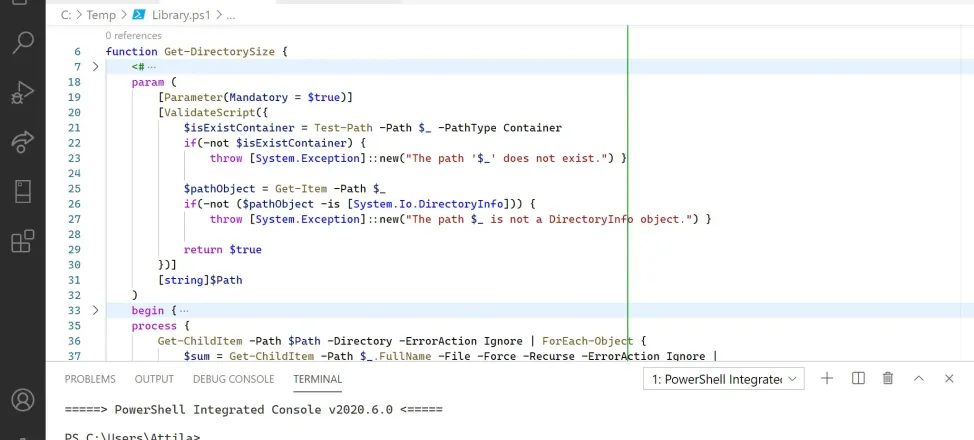This screenshot has height=440, width=974.
Task: Open the Live Share arrow icon
Action: coord(22,142)
